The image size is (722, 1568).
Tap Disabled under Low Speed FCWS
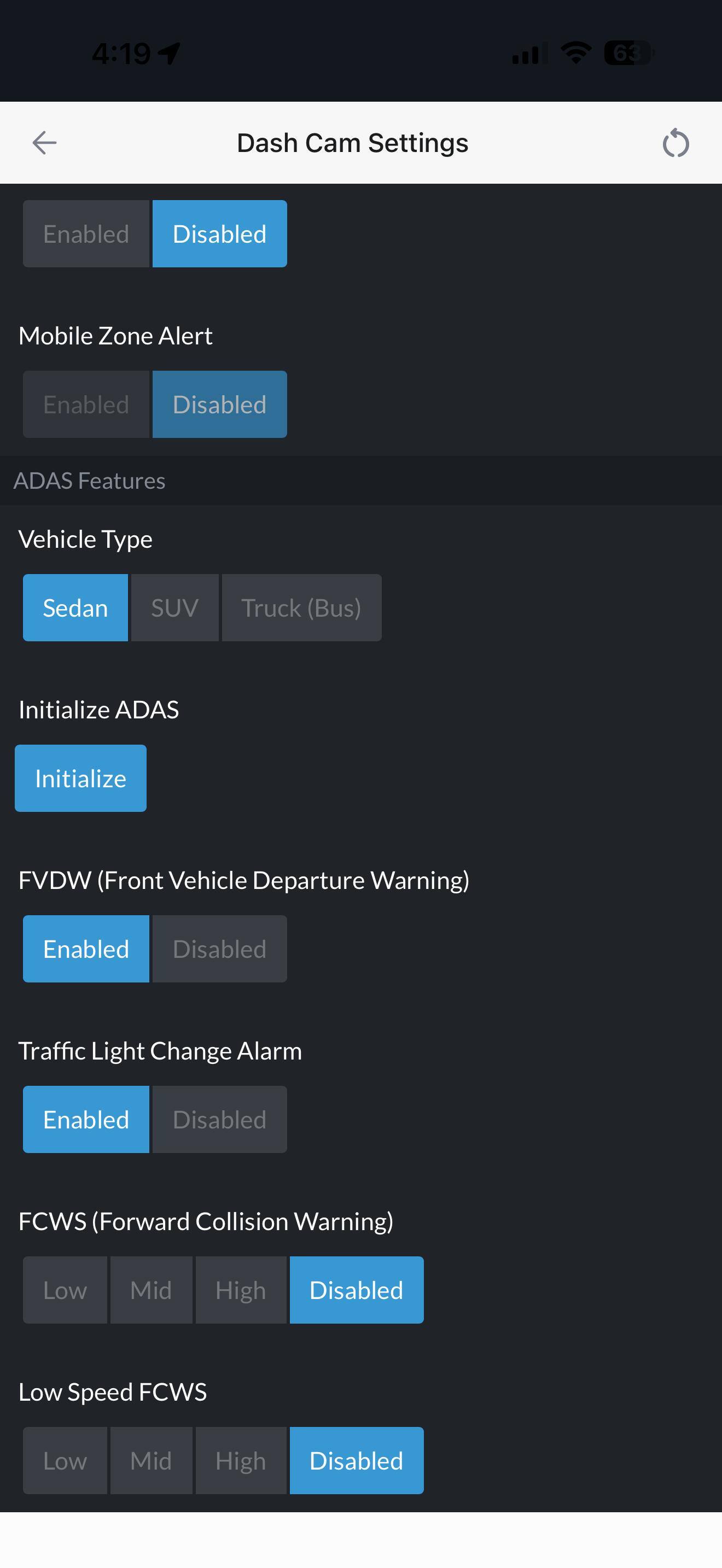coord(356,1460)
